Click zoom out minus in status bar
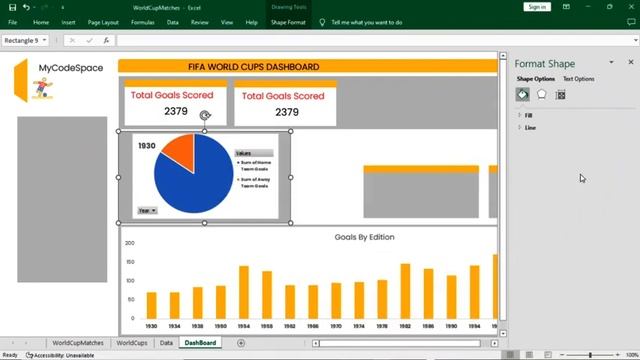 click(x=562, y=355)
